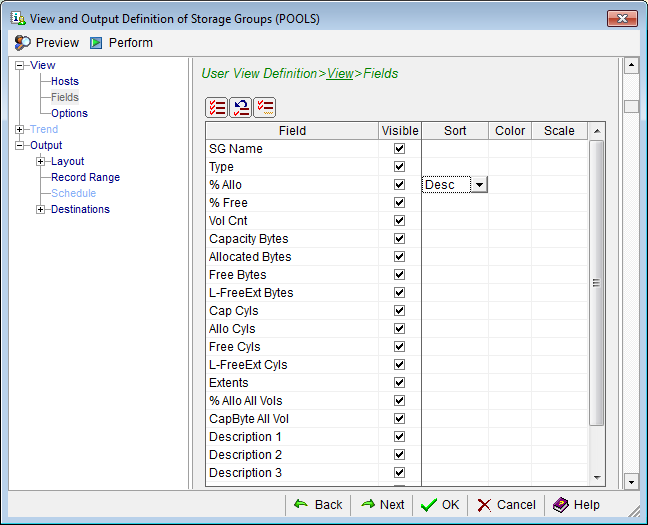
Task: Click the fields table vertical scrollbar
Action: click(597, 283)
